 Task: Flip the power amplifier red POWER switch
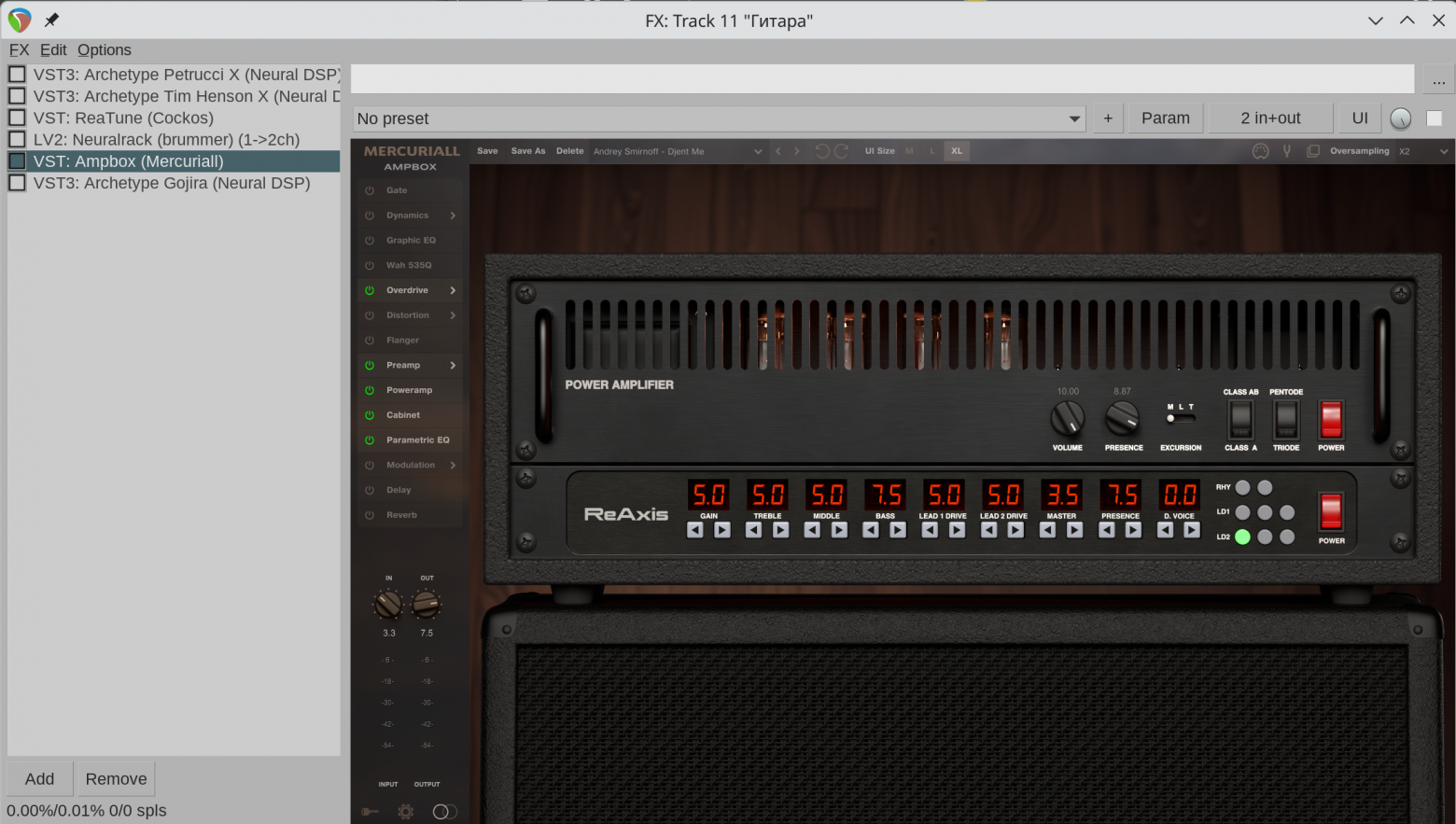tap(1331, 420)
